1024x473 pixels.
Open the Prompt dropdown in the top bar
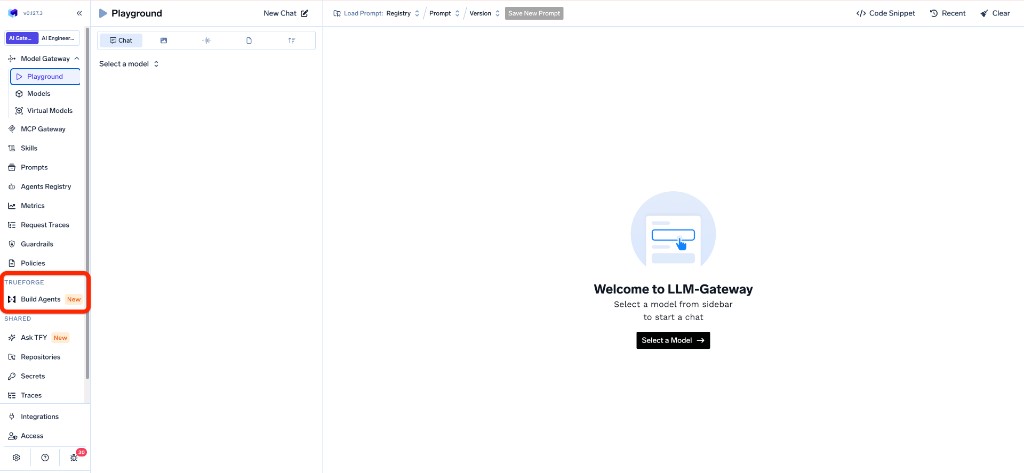[x=445, y=13]
